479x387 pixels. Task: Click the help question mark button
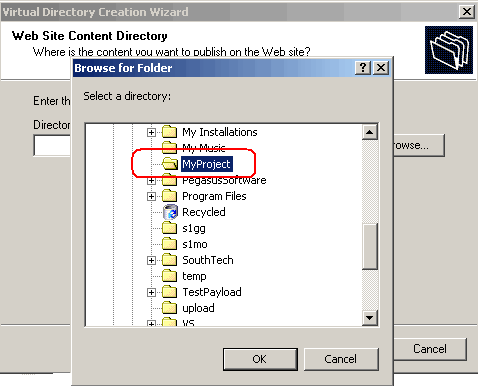(363, 68)
